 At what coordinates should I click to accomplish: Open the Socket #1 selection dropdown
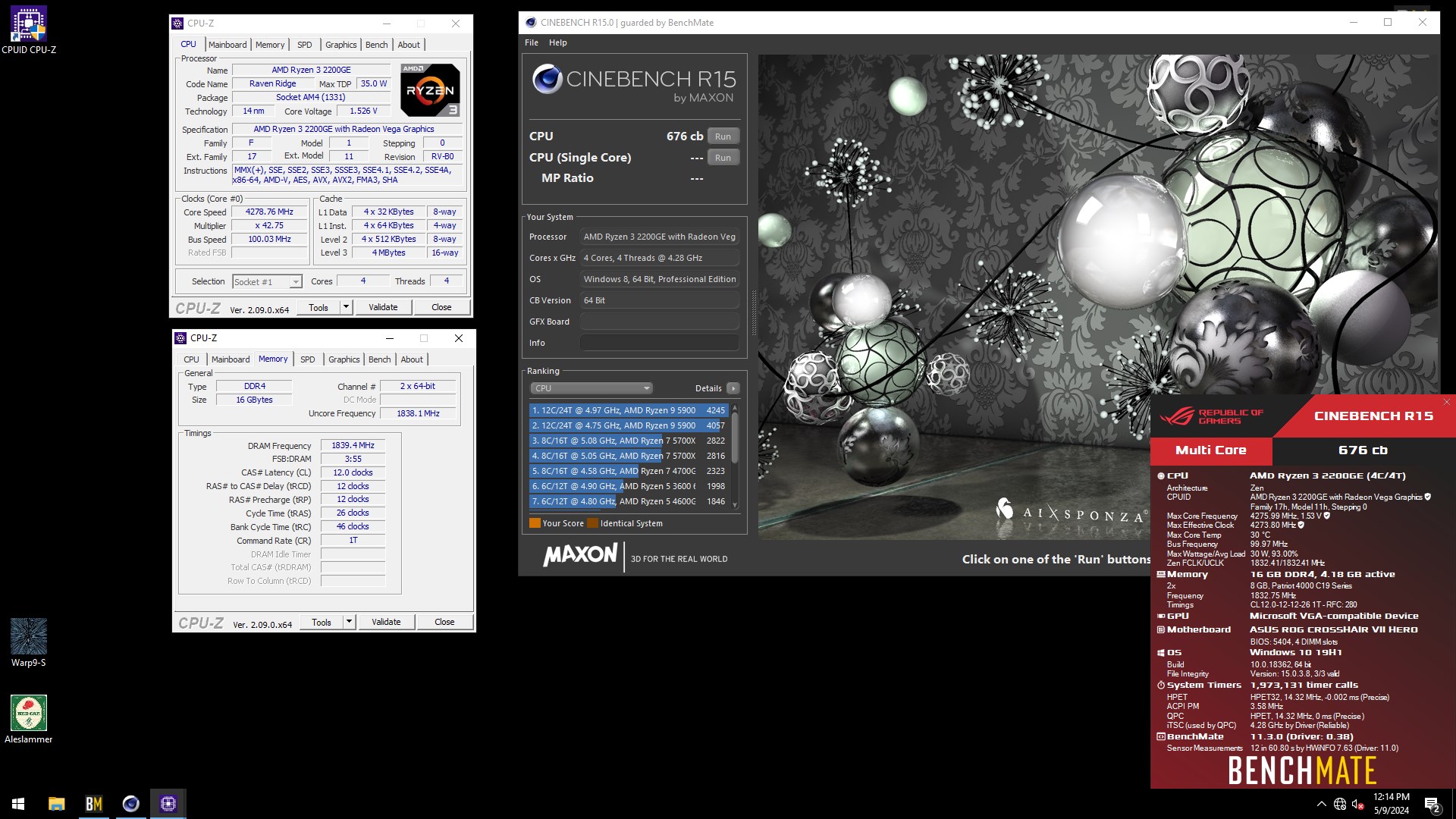point(267,282)
